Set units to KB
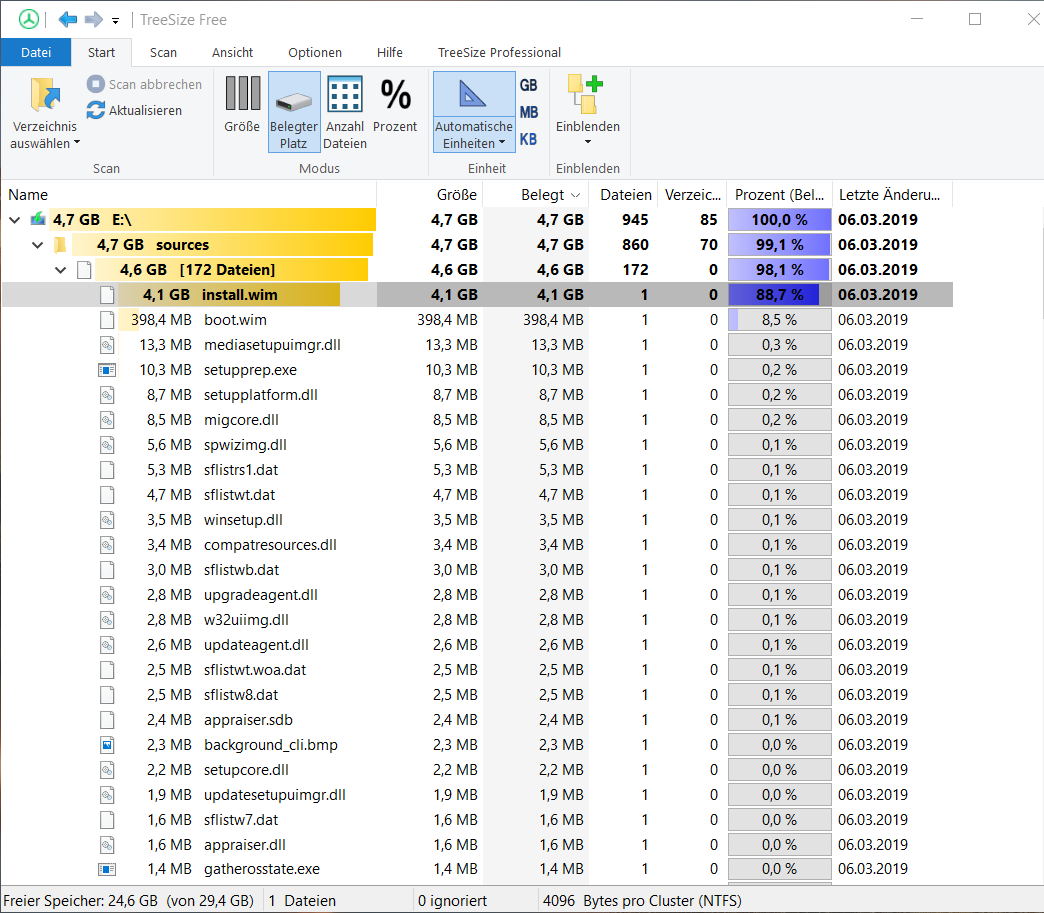 click(x=529, y=139)
